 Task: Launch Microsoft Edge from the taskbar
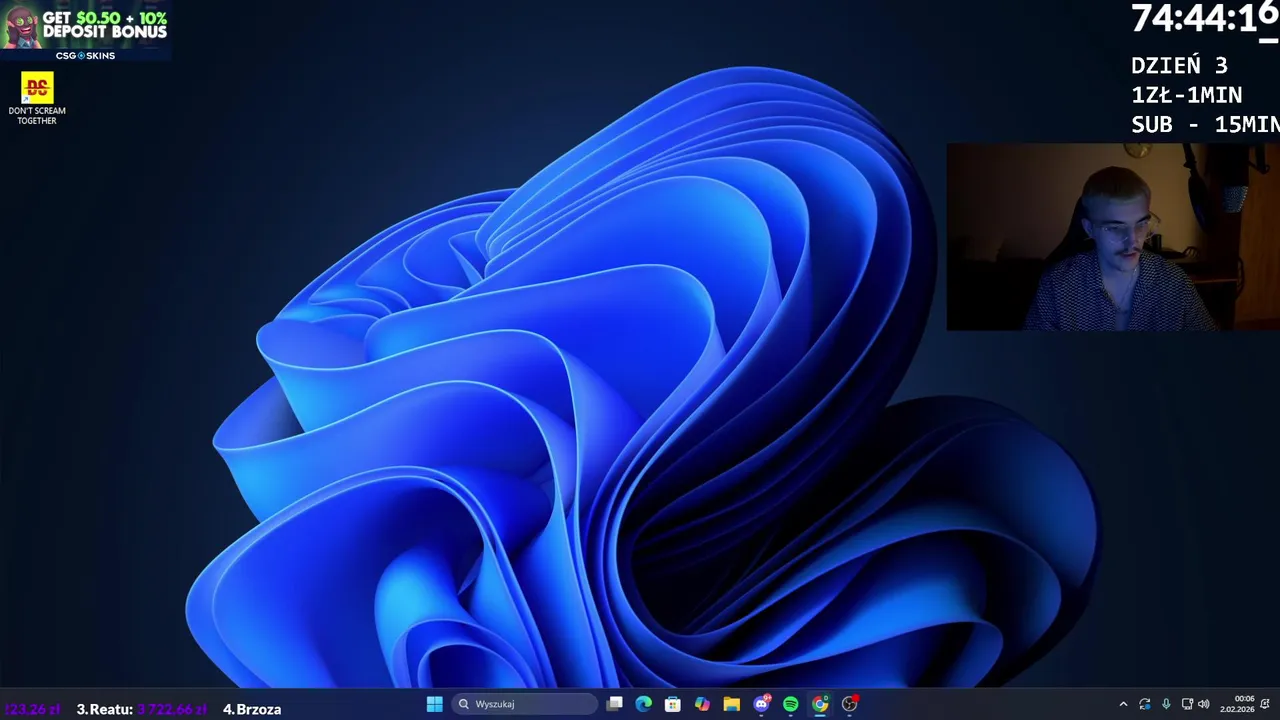644,704
